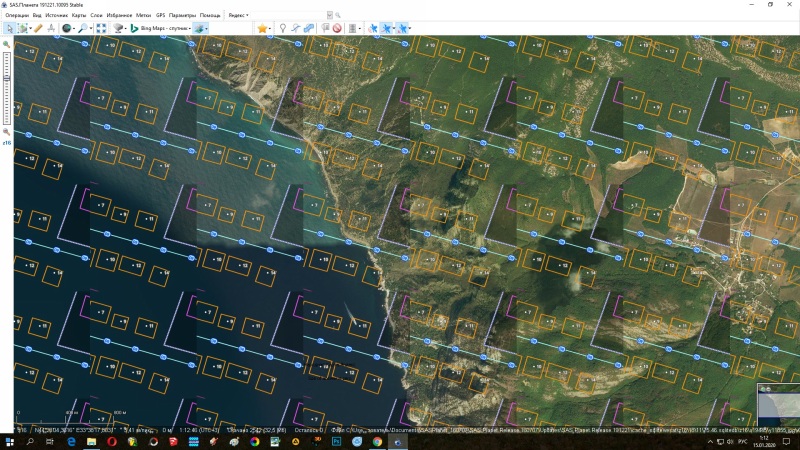Open the Параметры menu

(182, 16)
